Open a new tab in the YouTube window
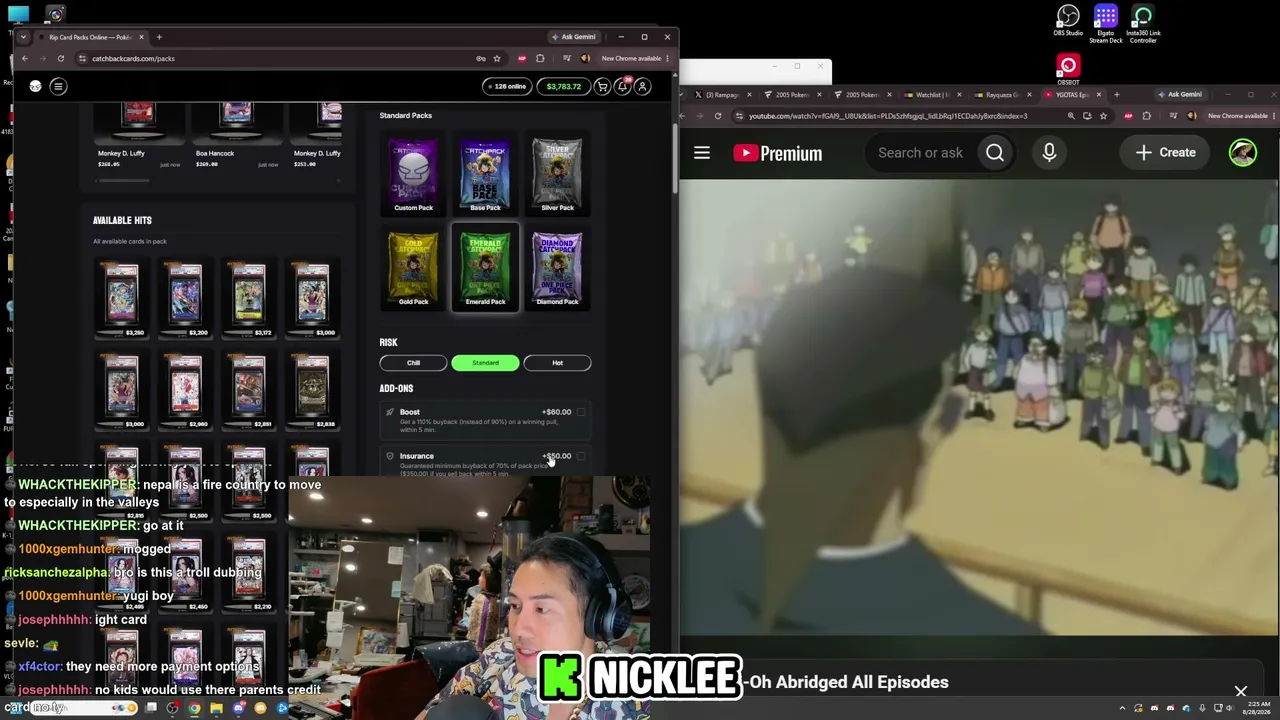Viewport: 1280px width, 720px height. click(1117, 95)
